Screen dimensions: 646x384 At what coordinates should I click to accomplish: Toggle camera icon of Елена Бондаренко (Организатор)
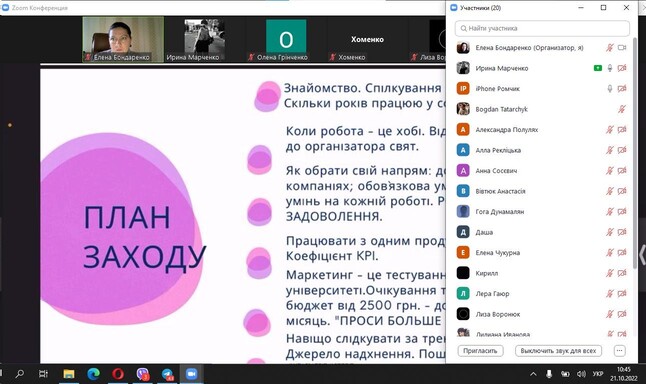point(622,48)
